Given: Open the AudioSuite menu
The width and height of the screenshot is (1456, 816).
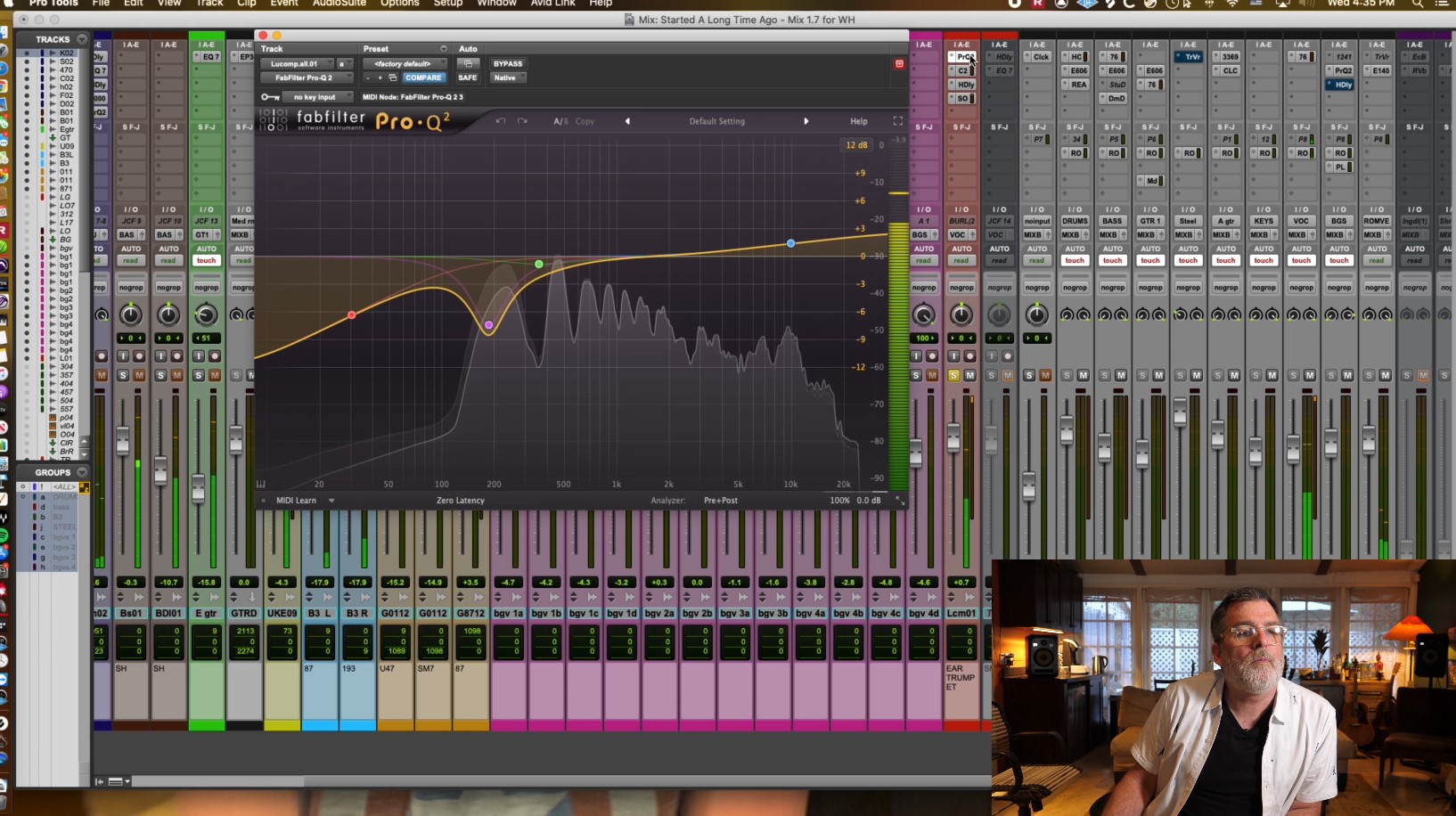Looking at the screenshot, I should [339, 4].
